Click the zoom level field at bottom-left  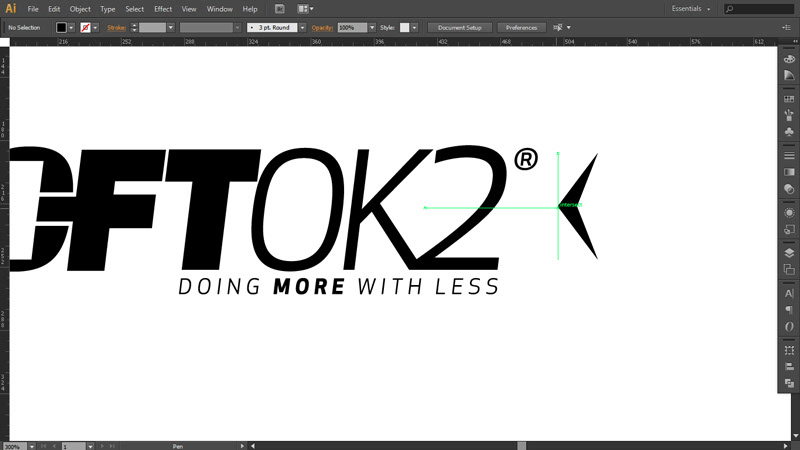[12, 446]
